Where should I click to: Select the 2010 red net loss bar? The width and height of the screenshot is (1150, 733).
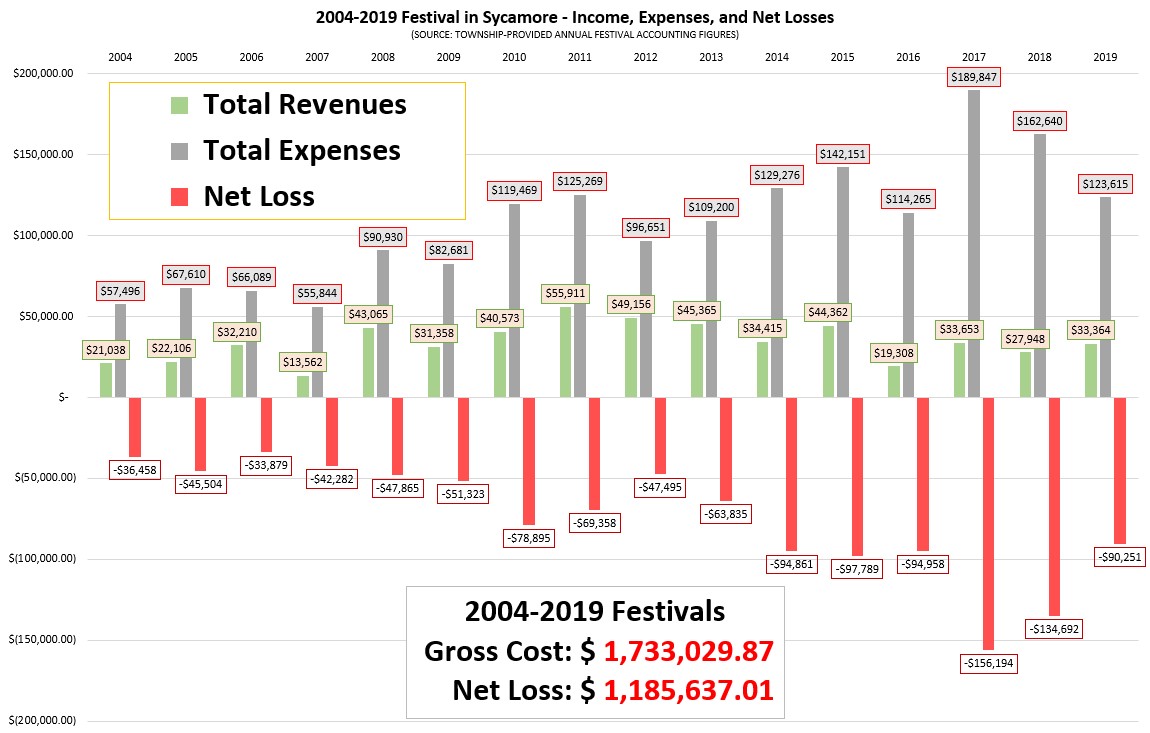(529, 462)
